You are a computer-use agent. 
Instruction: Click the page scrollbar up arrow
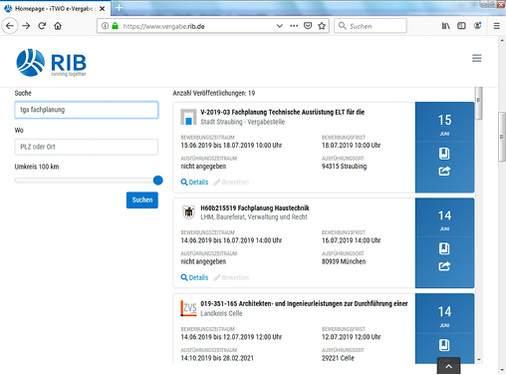pyautogui.click(x=502, y=41)
